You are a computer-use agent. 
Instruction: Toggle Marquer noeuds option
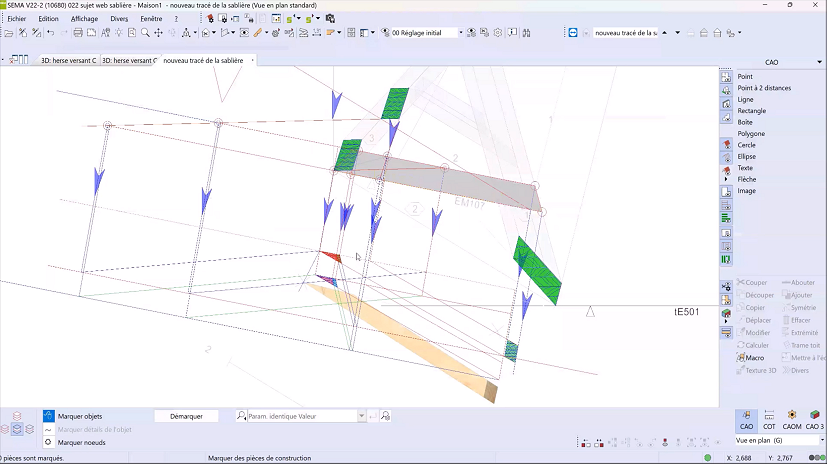(x=80, y=442)
